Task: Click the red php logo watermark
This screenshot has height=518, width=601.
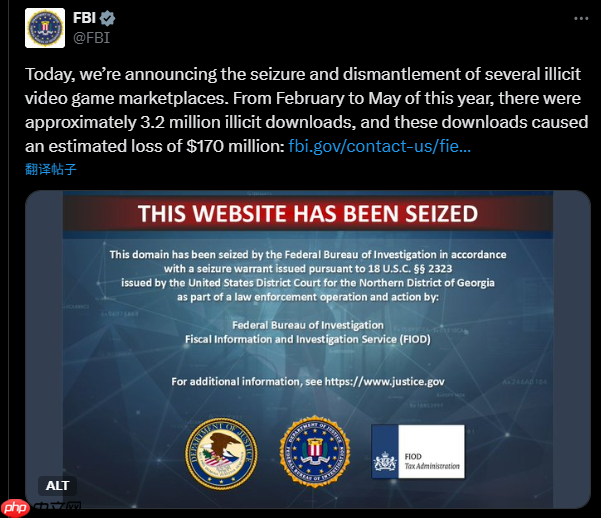Action: [x=15, y=508]
